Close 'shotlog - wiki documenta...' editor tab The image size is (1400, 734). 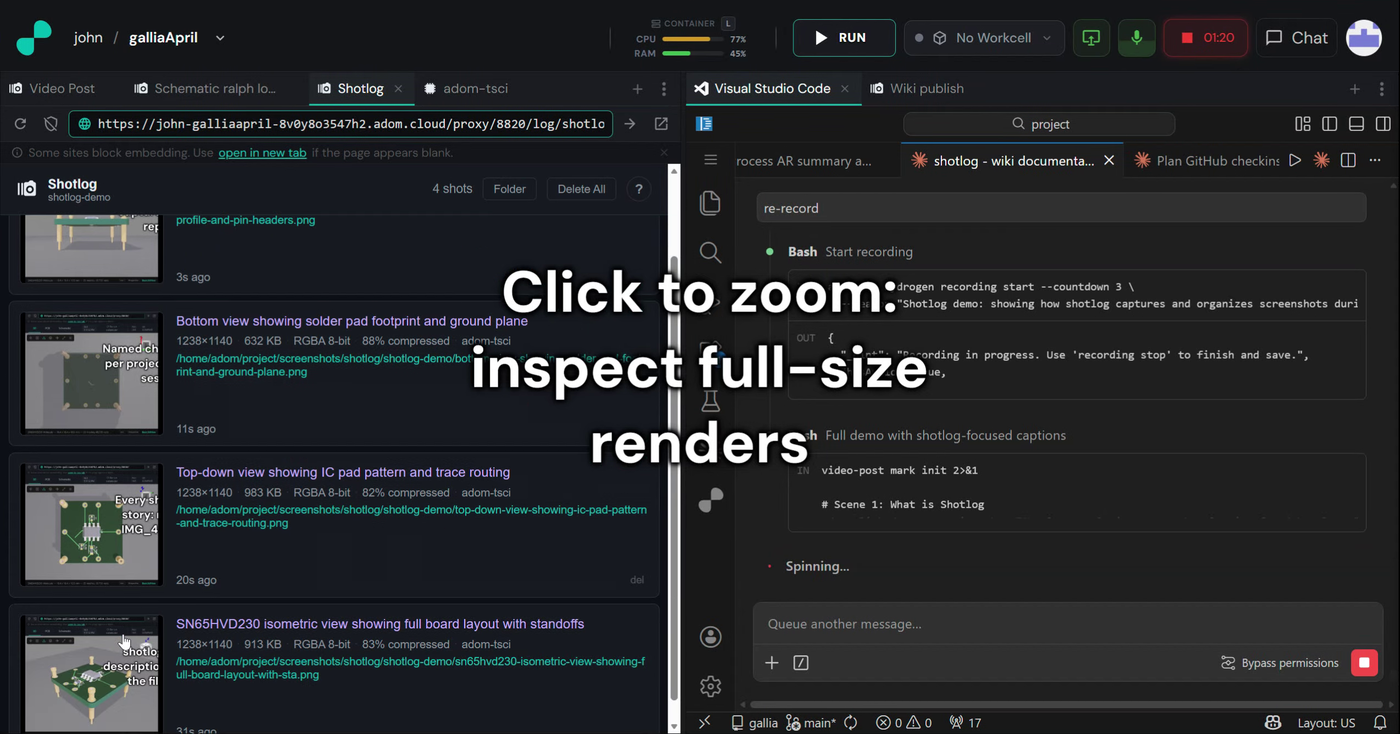[x=1109, y=161]
